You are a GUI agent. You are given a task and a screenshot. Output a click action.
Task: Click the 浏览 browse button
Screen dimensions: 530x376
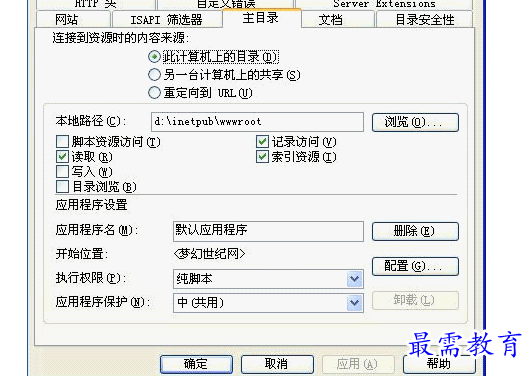[x=415, y=122]
